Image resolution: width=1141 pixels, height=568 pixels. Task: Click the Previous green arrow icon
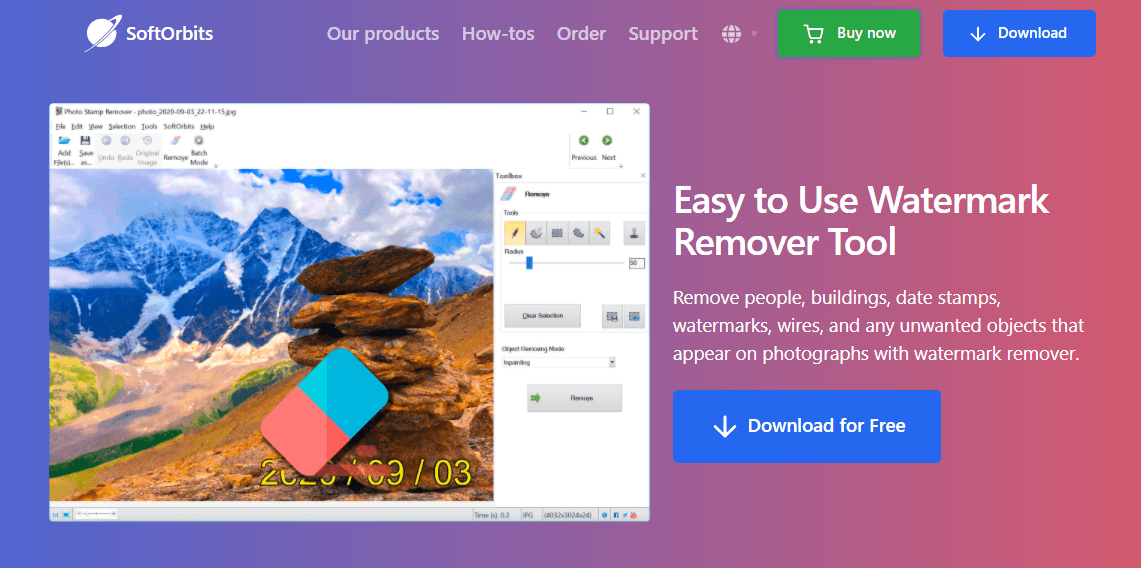[x=584, y=140]
